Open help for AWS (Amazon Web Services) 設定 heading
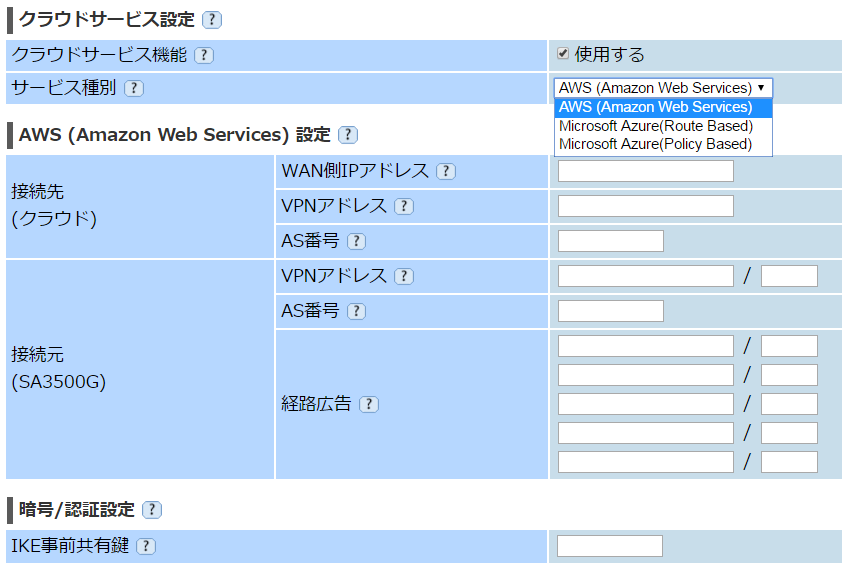This screenshot has height=567, width=842. click(x=347, y=134)
